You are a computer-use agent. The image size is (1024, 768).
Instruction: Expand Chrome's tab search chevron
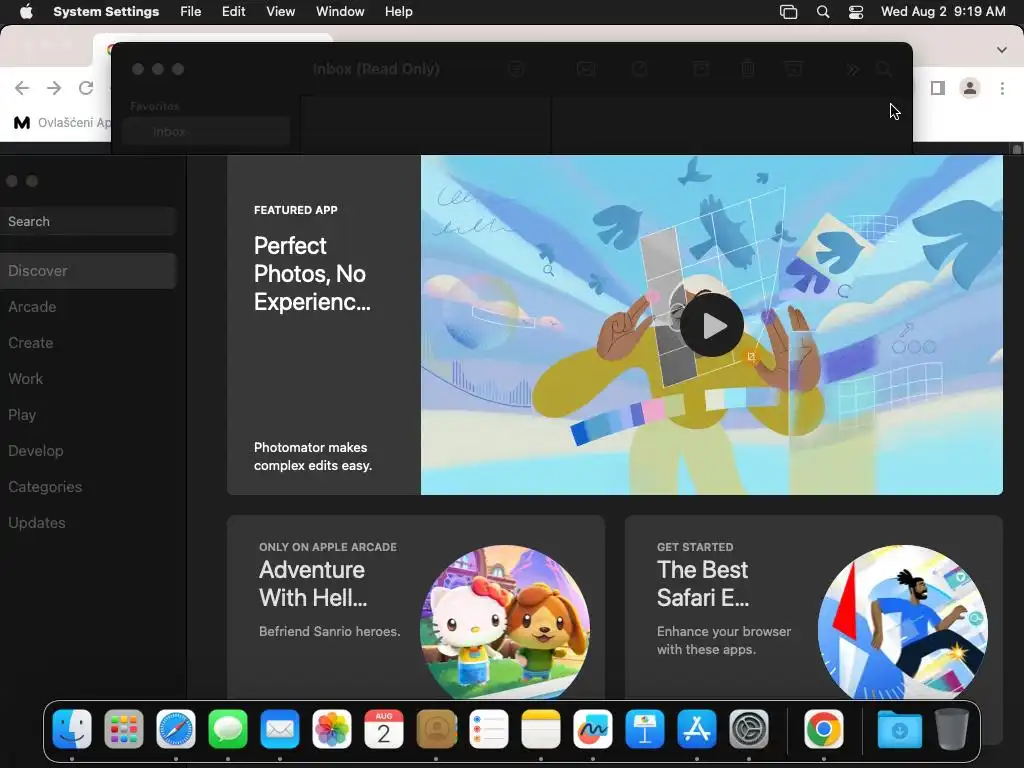(x=1002, y=50)
